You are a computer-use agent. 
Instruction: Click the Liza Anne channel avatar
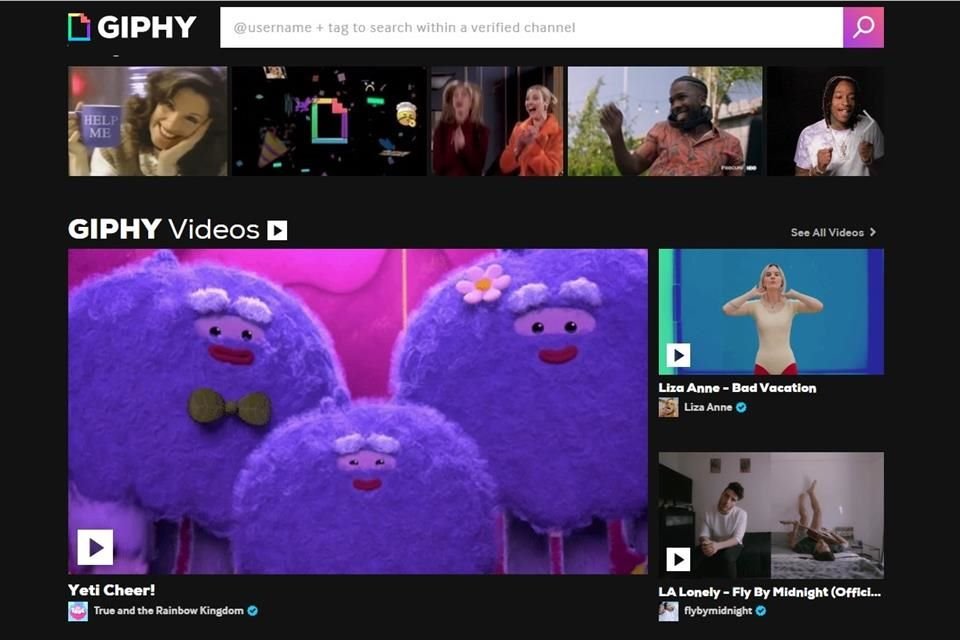coord(667,407)
